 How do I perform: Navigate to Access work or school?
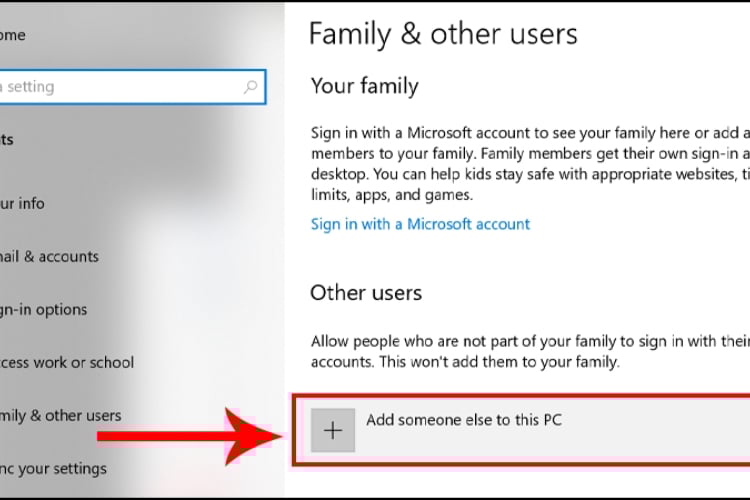[x=67, y=362]
